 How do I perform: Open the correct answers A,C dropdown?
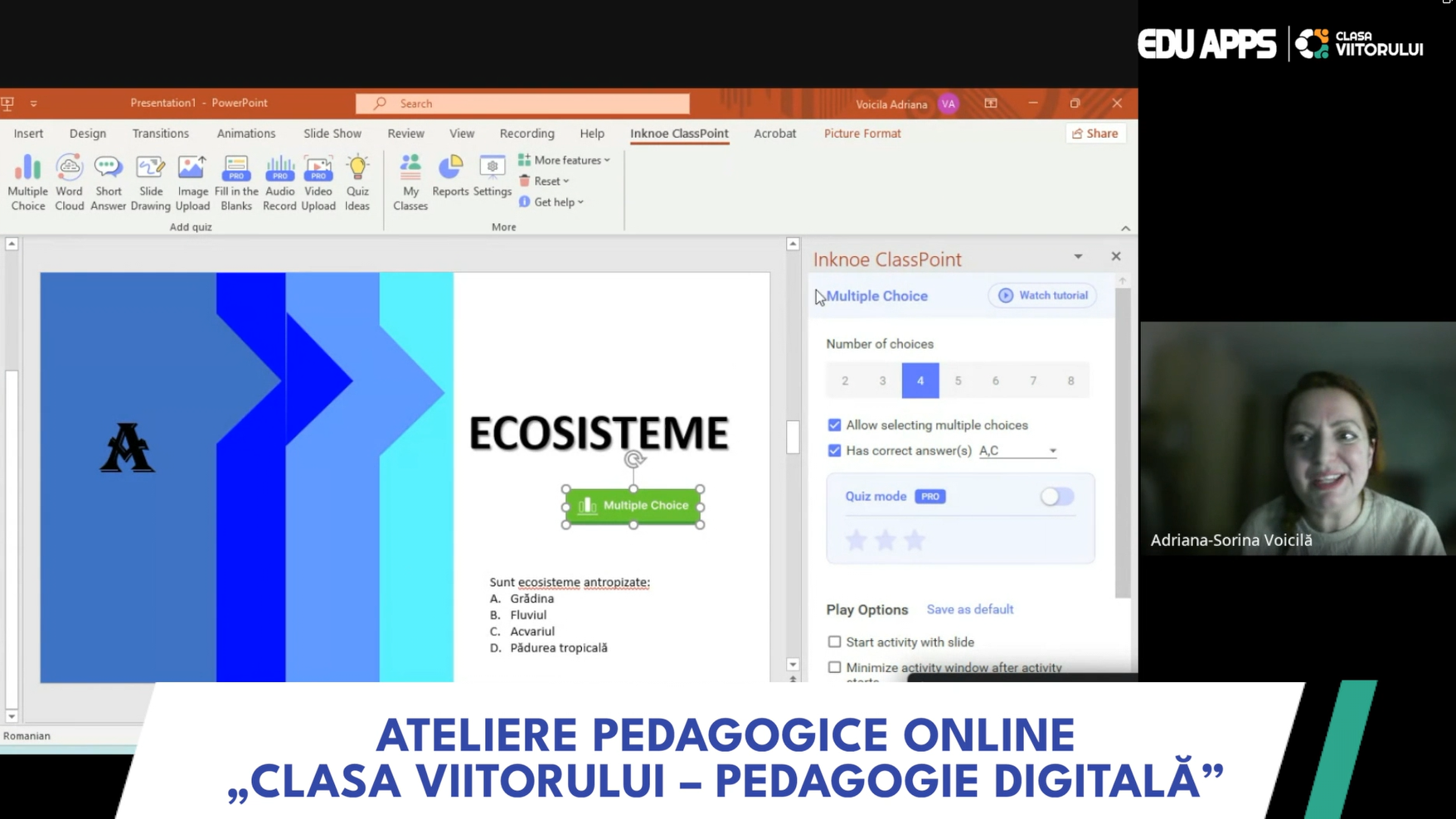click(x=1017, y=451)
